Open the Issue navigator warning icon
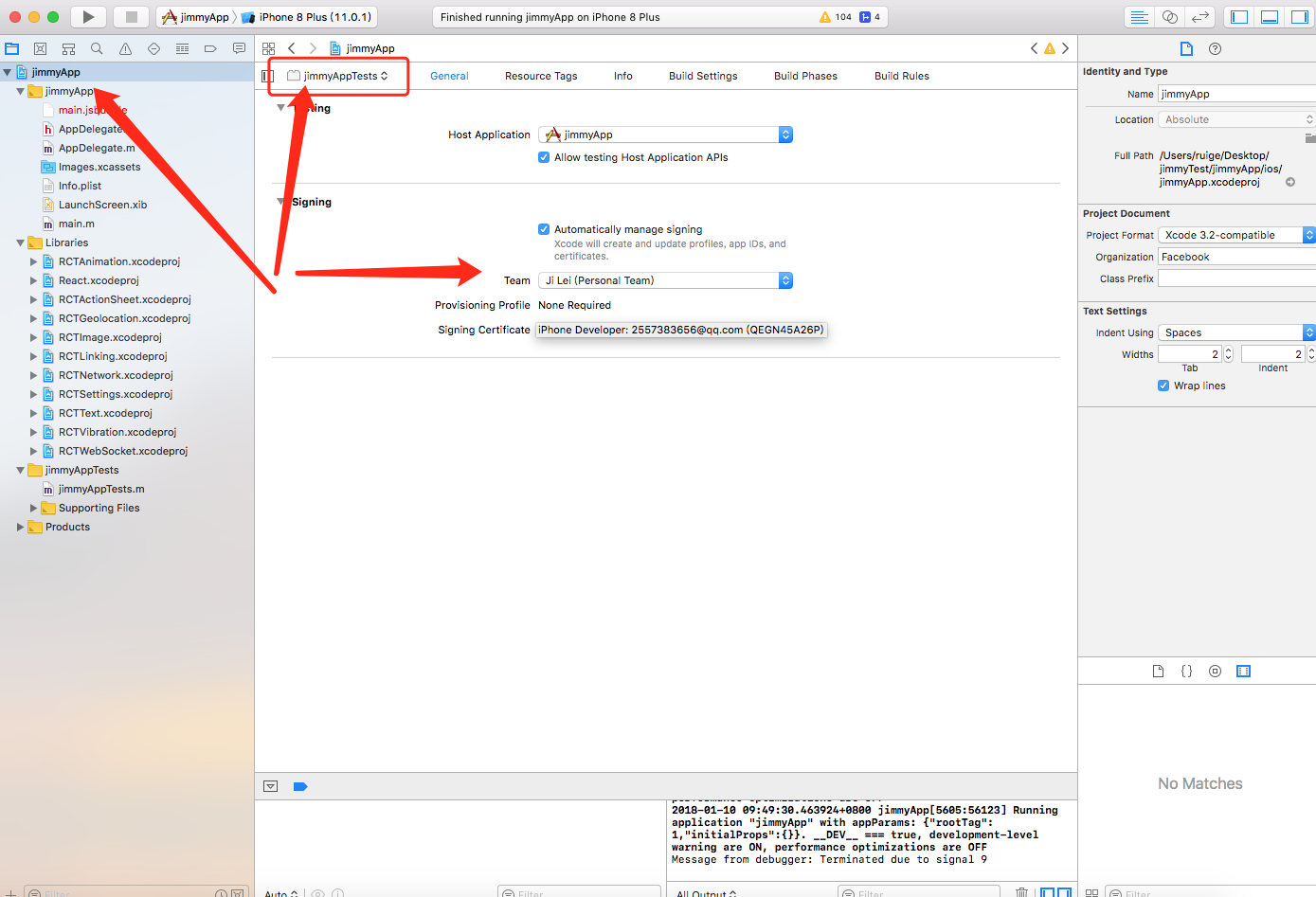The image size is (1316, 897). pos(124,48)
